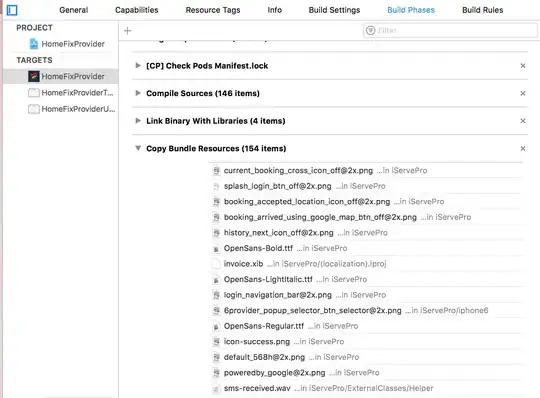The image size is (540, 398).
Task: Switch to the Info tab
Action: (x=274, y=10)
